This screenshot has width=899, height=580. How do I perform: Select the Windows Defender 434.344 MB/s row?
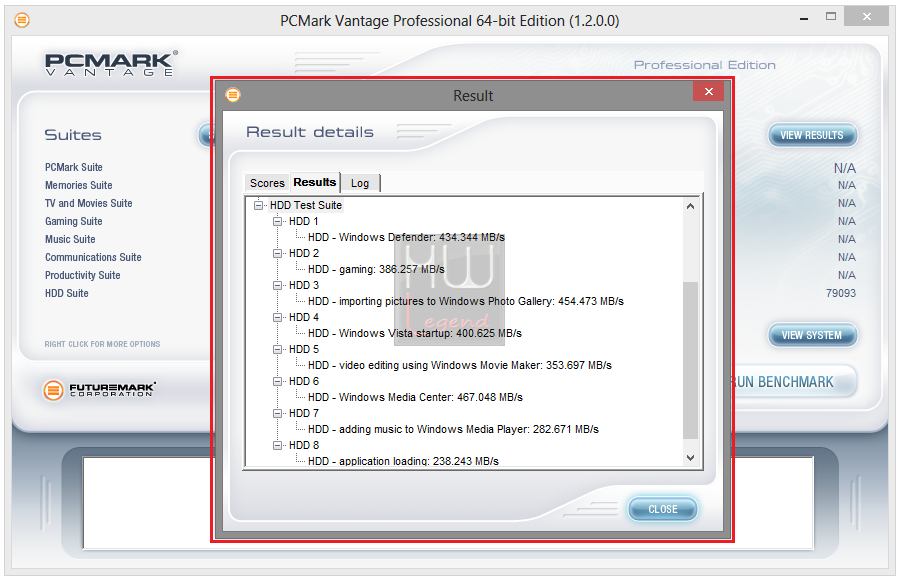[x=406, y=237]
